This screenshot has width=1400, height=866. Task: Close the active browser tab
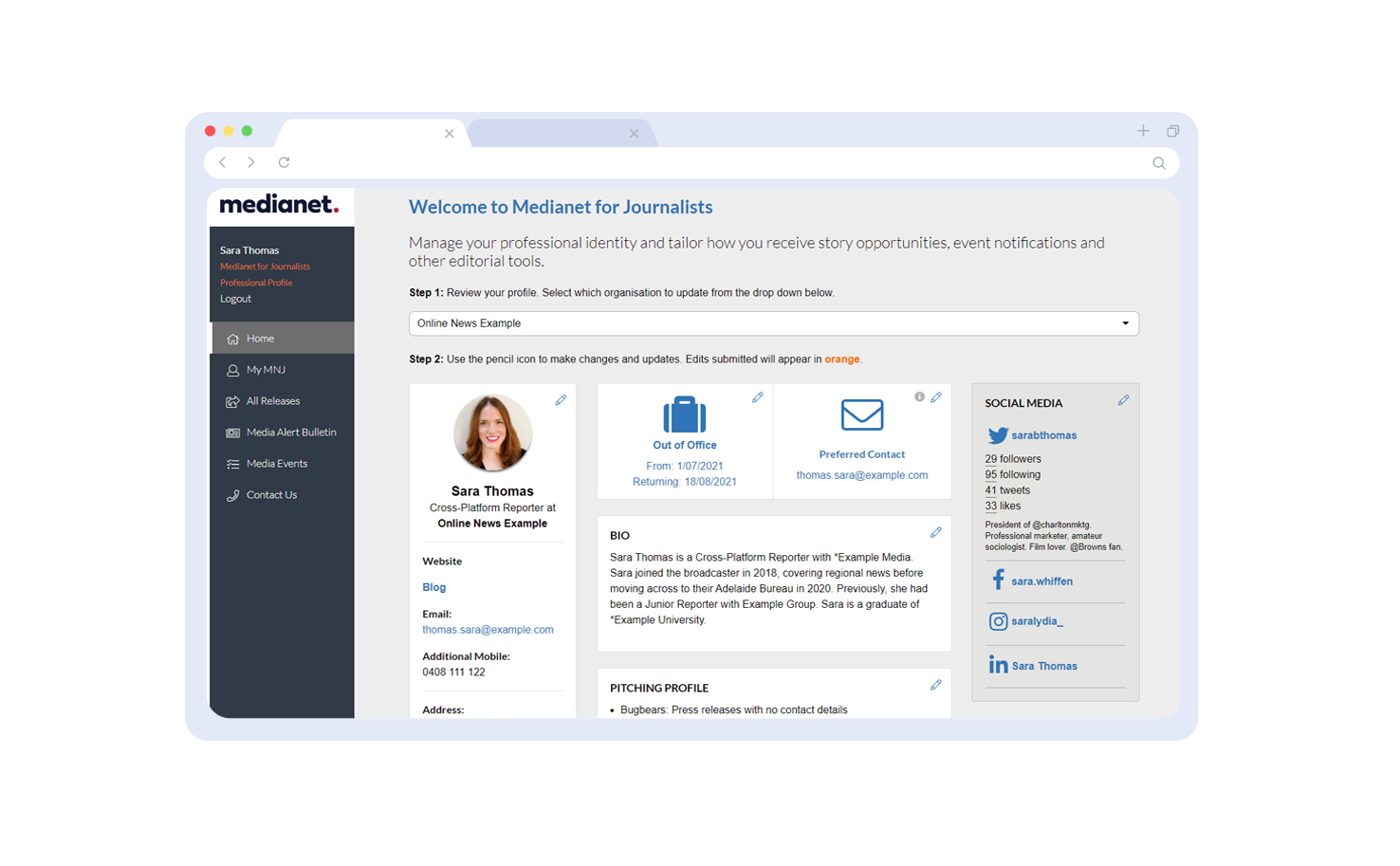450,134
